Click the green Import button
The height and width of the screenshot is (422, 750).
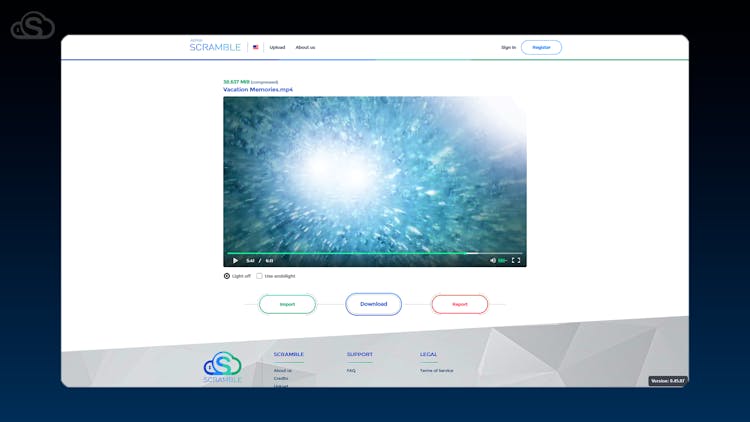click(287, 304)
